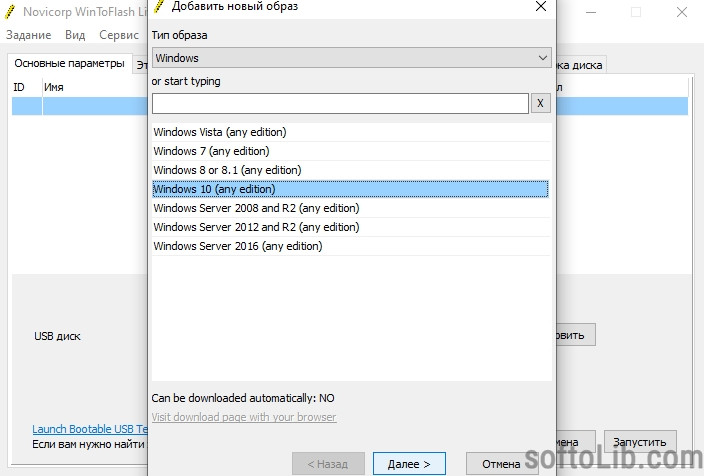Select Windows 7 (any edition)
The height and width of the screenshot is (476, 704).
(x=350, y=151)
